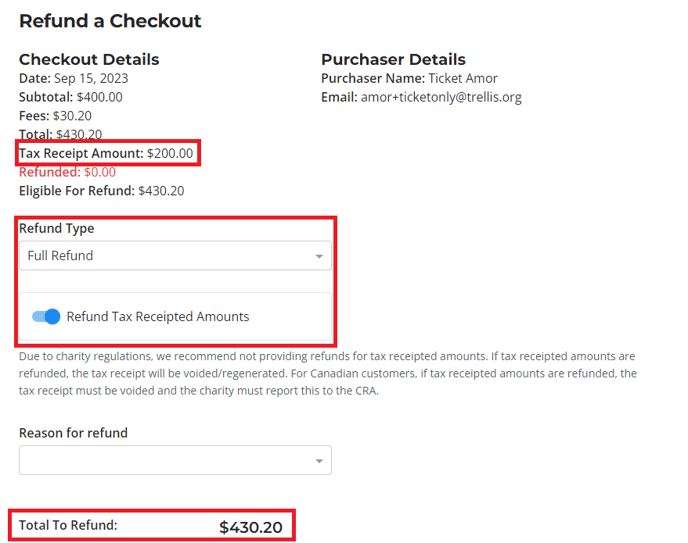This screenshot has height=543, width=688.
Task: Click the Checkout Details section heading
Action: click(x=89, y=59)
